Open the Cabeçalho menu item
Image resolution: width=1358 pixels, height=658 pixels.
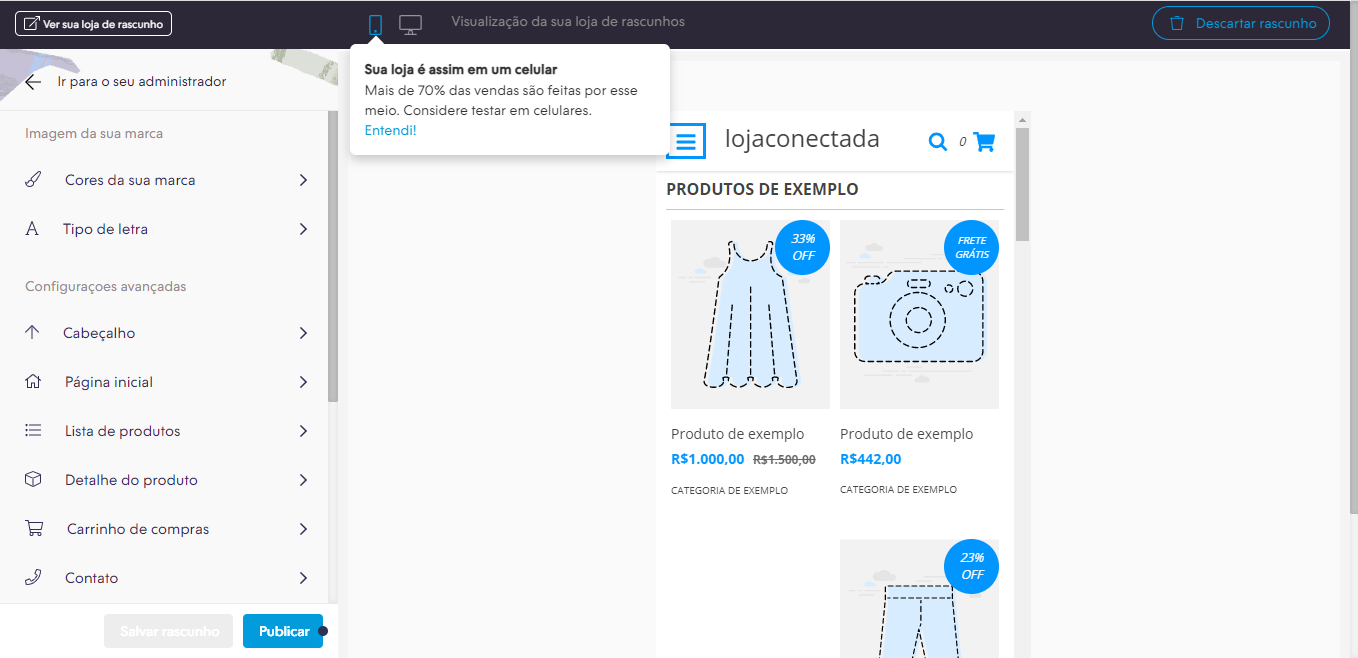164,333
